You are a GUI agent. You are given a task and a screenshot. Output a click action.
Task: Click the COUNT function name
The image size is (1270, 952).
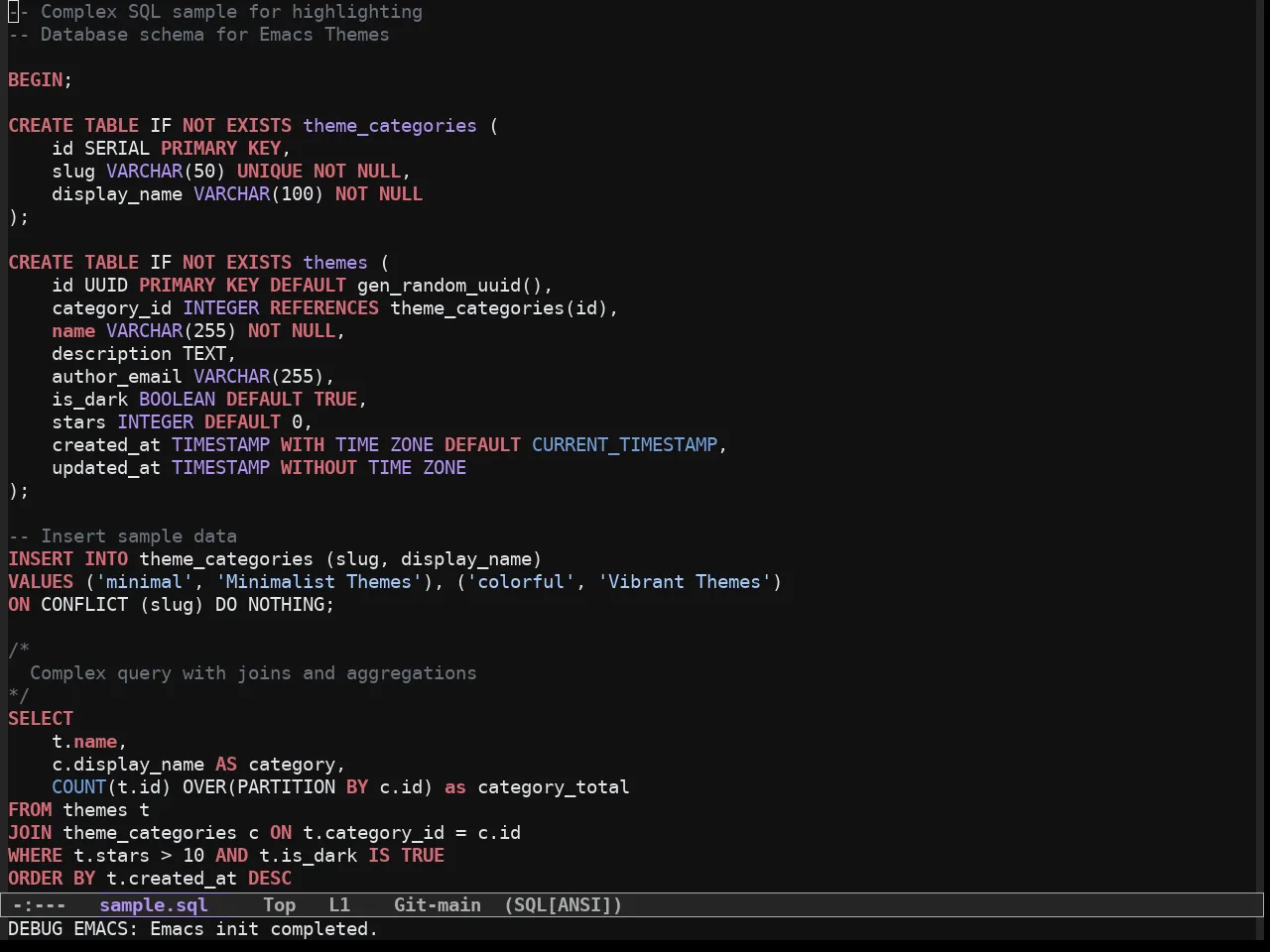79,787
